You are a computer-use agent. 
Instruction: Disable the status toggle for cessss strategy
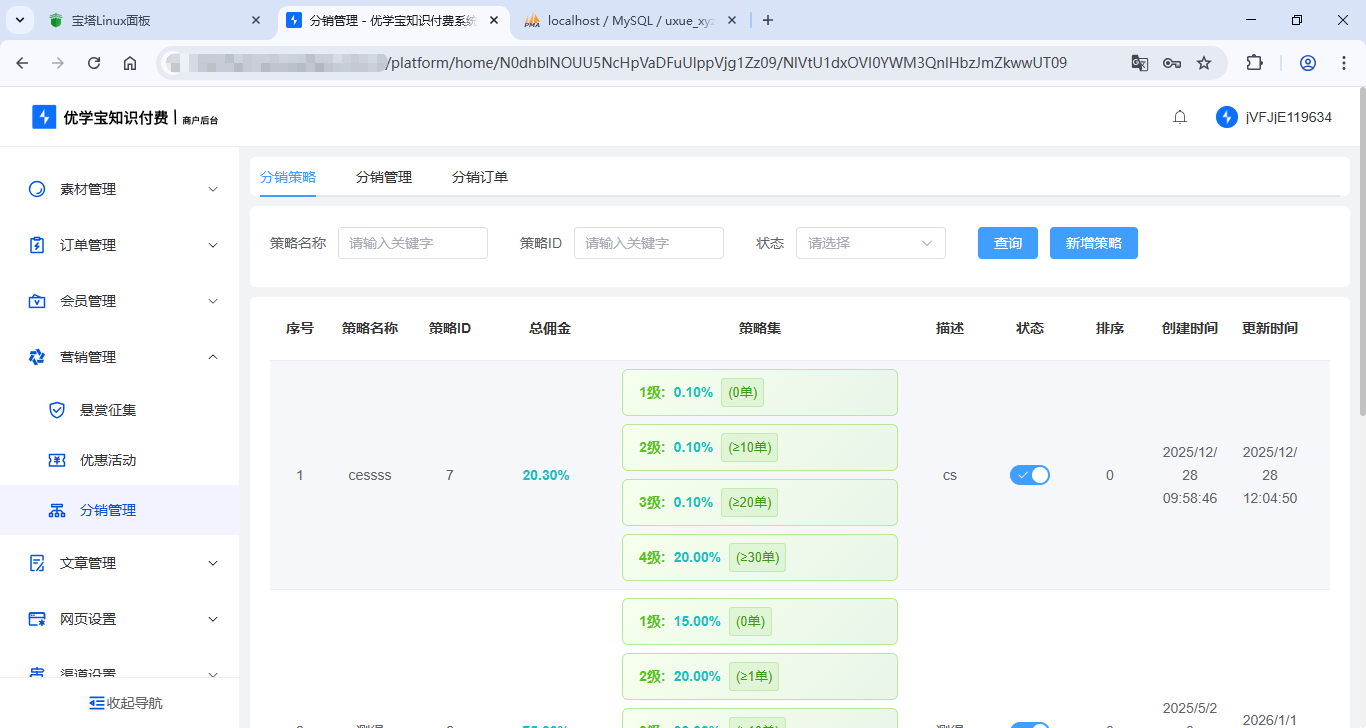[x=1030, y=475]
